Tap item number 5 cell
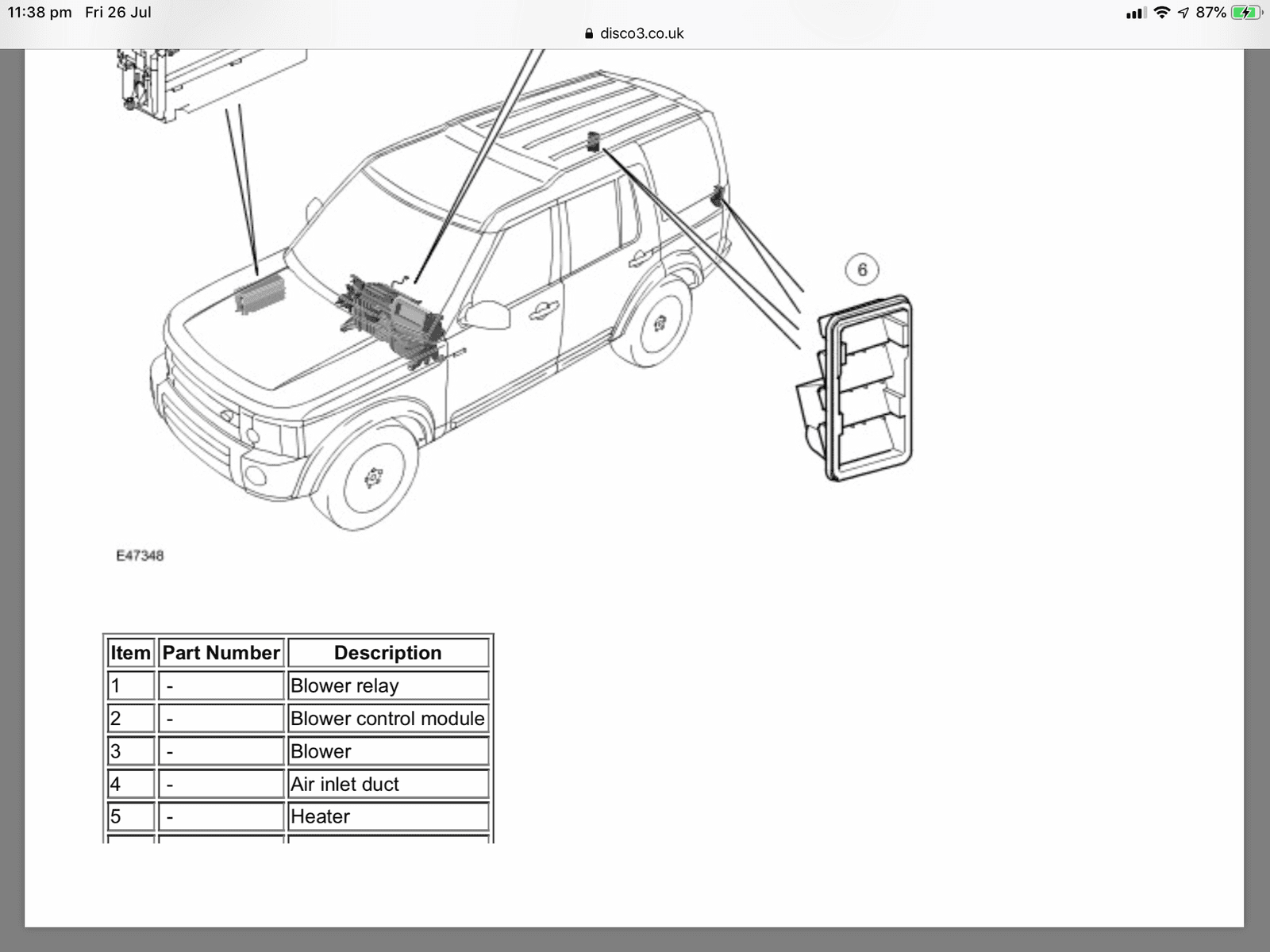The height and width of the screenshot is (952, 1270). (x=130, y=816)
